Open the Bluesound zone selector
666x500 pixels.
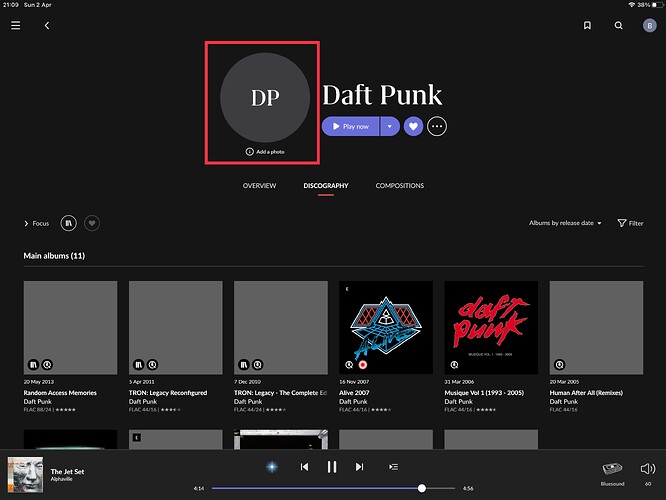point(612,470)
